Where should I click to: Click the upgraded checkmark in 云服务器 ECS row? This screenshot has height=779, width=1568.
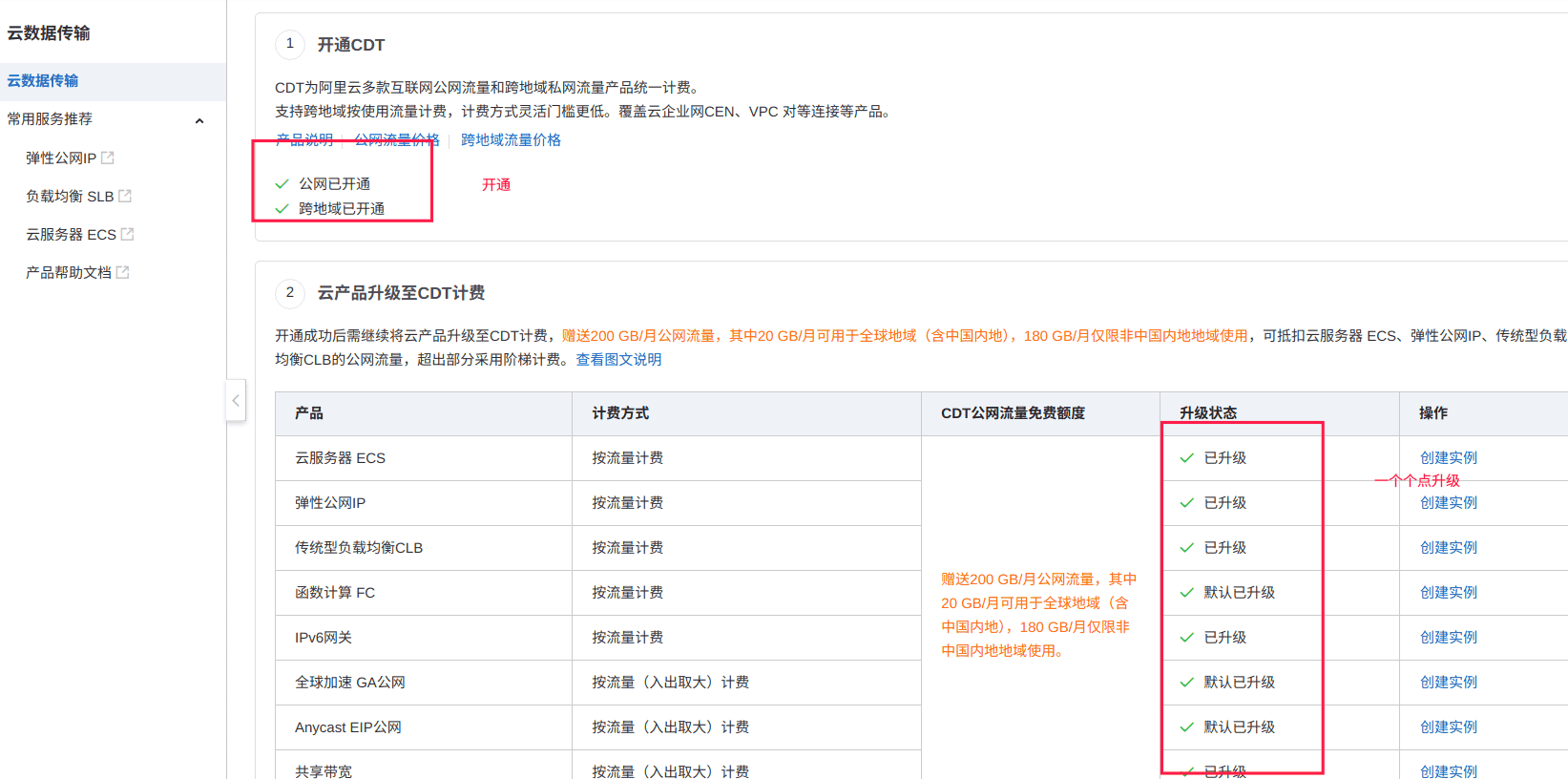coord(1187,458)
